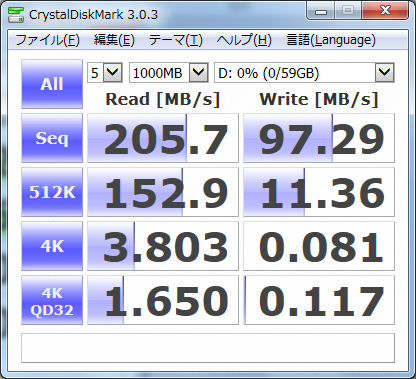Select the 512K write result 11.36

point(319,192)
